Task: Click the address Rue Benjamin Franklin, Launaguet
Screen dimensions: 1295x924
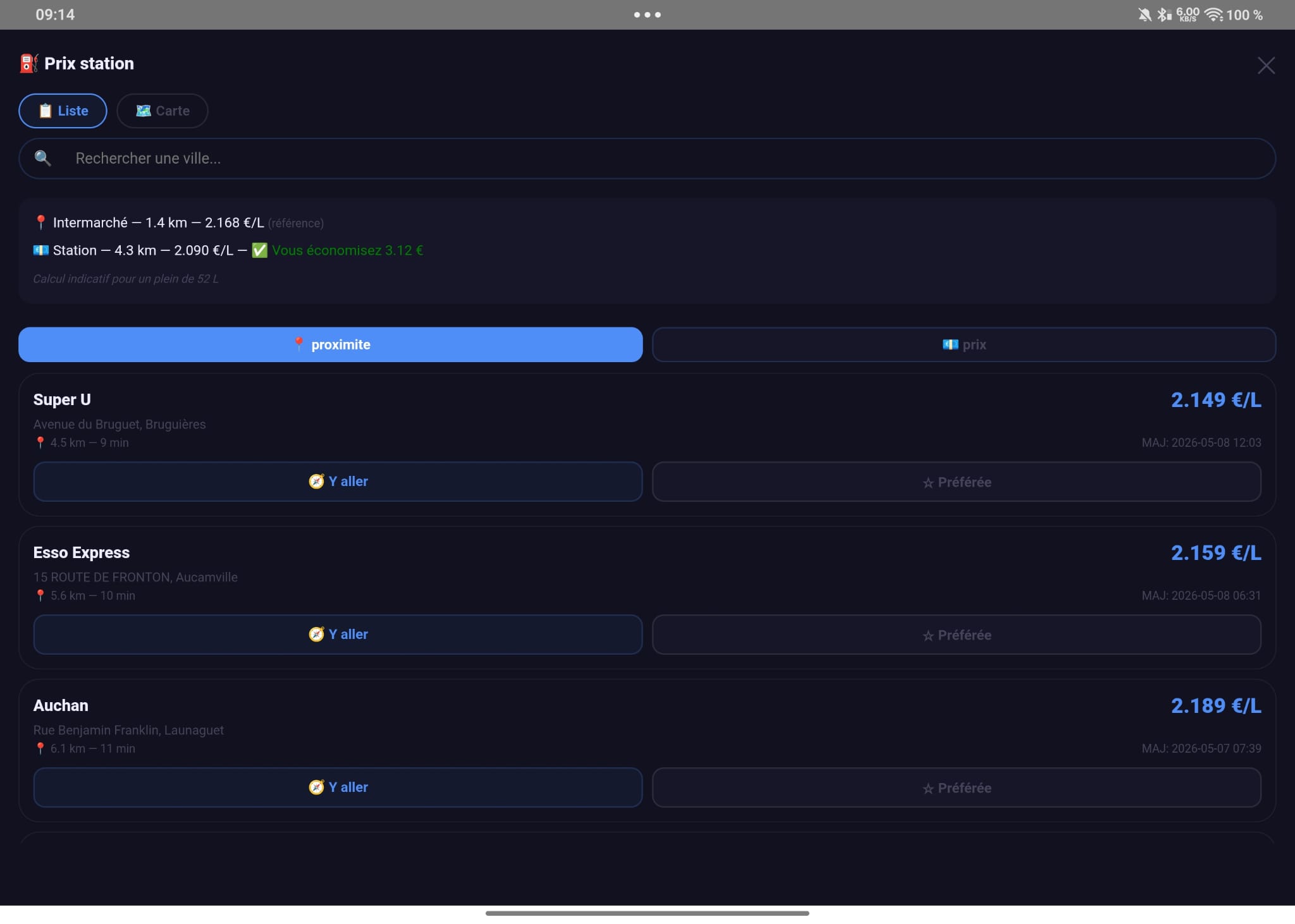Action: 128,730
